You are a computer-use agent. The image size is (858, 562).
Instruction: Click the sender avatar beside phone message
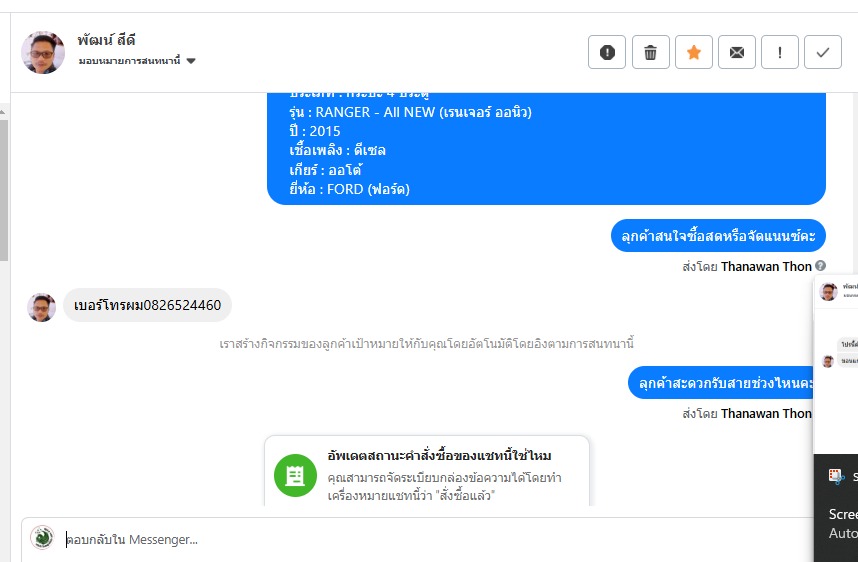click(x=41, y=307)
